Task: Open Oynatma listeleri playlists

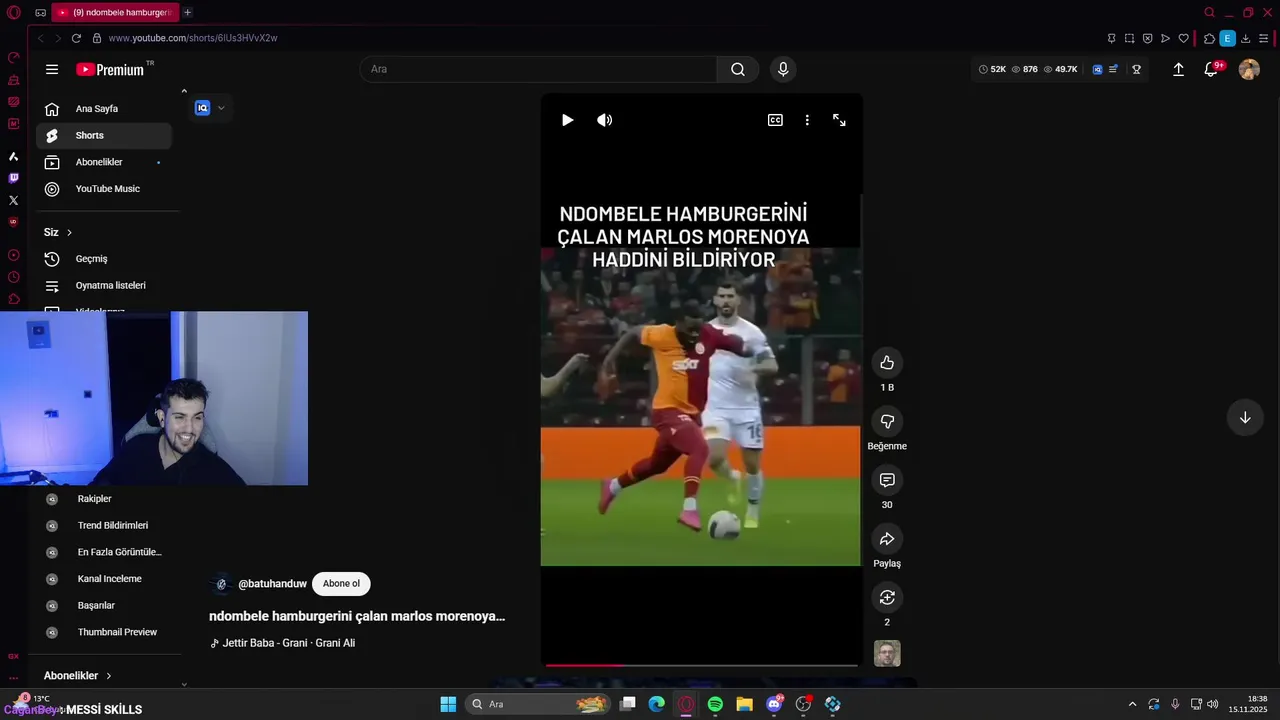Action: coord(104,285)
